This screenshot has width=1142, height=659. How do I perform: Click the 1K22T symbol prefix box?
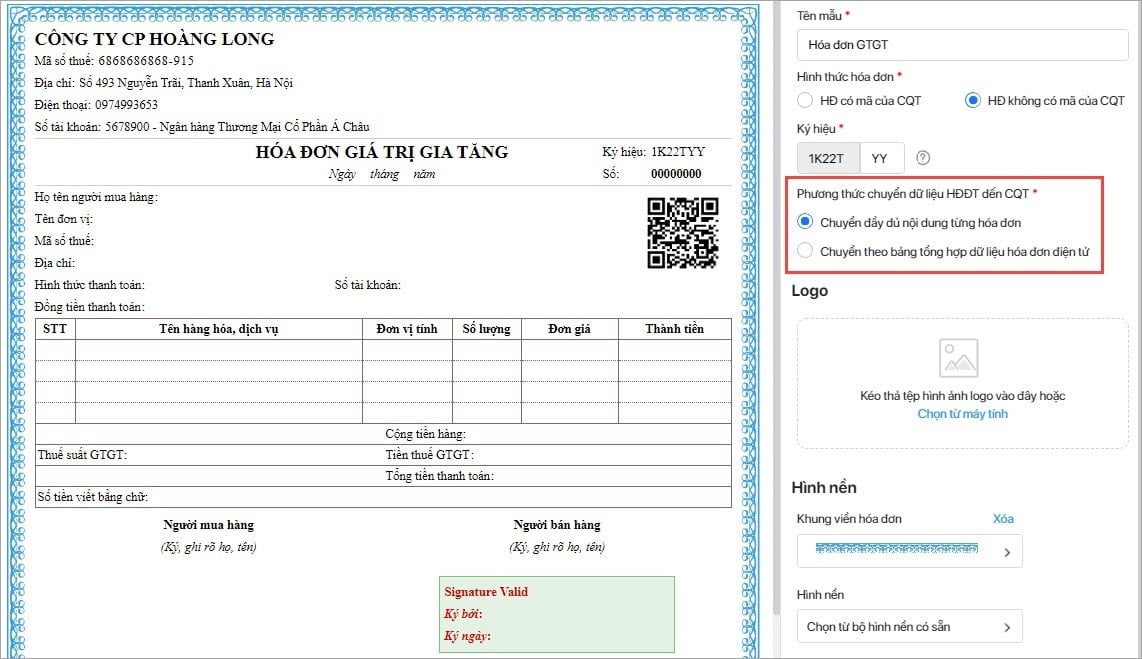point(828,158)
